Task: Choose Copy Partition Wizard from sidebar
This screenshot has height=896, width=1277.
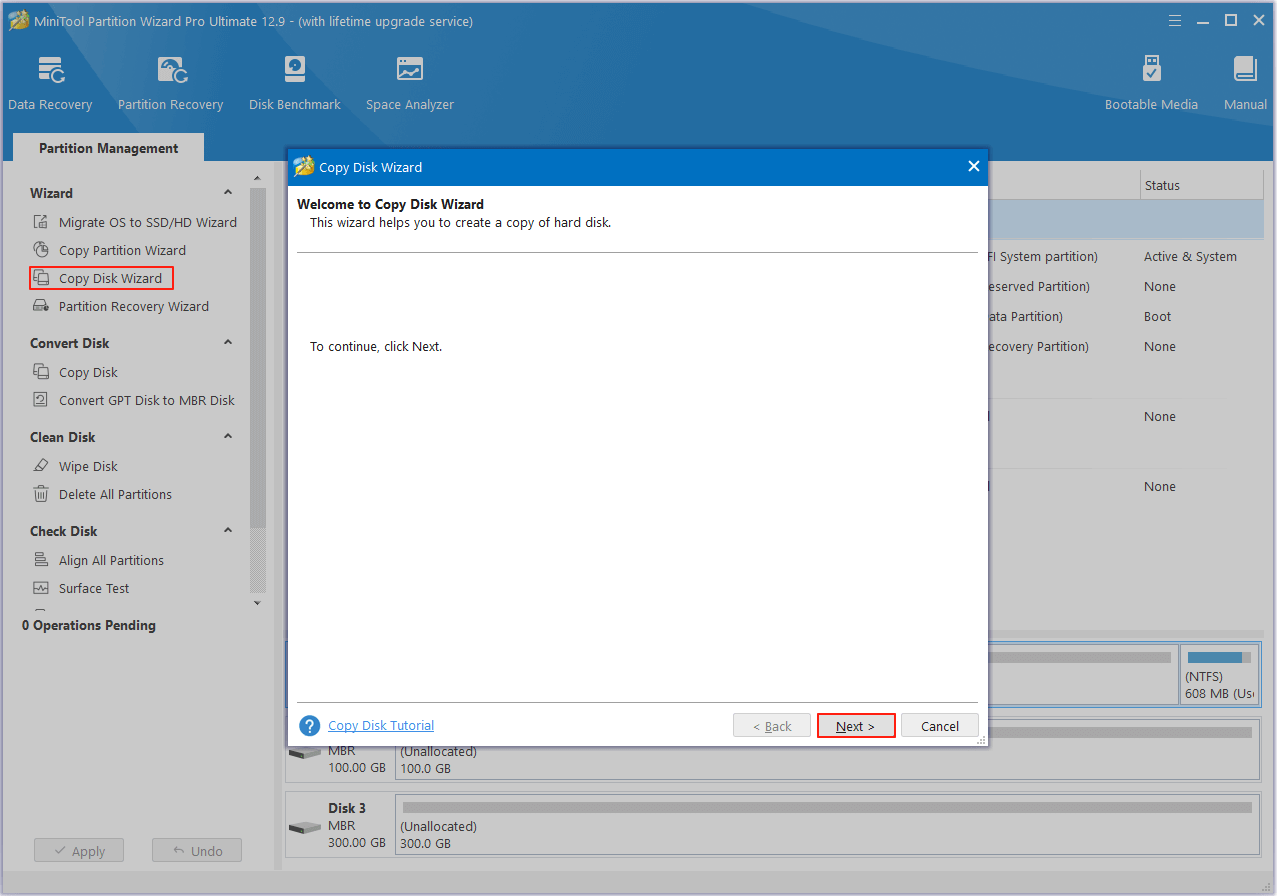Action: pos(122,250)
